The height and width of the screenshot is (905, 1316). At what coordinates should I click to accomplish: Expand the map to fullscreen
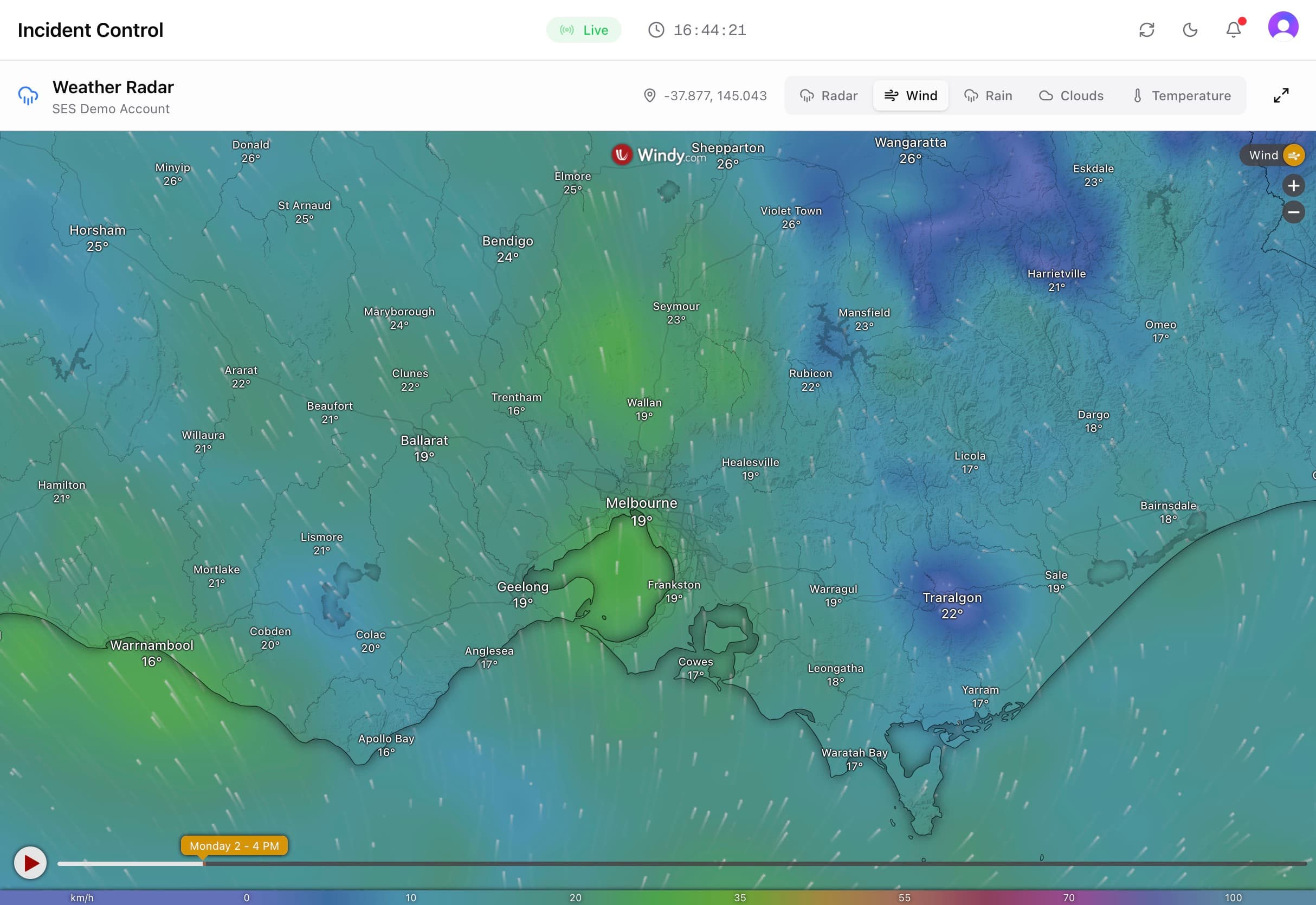coord(1281,95)
